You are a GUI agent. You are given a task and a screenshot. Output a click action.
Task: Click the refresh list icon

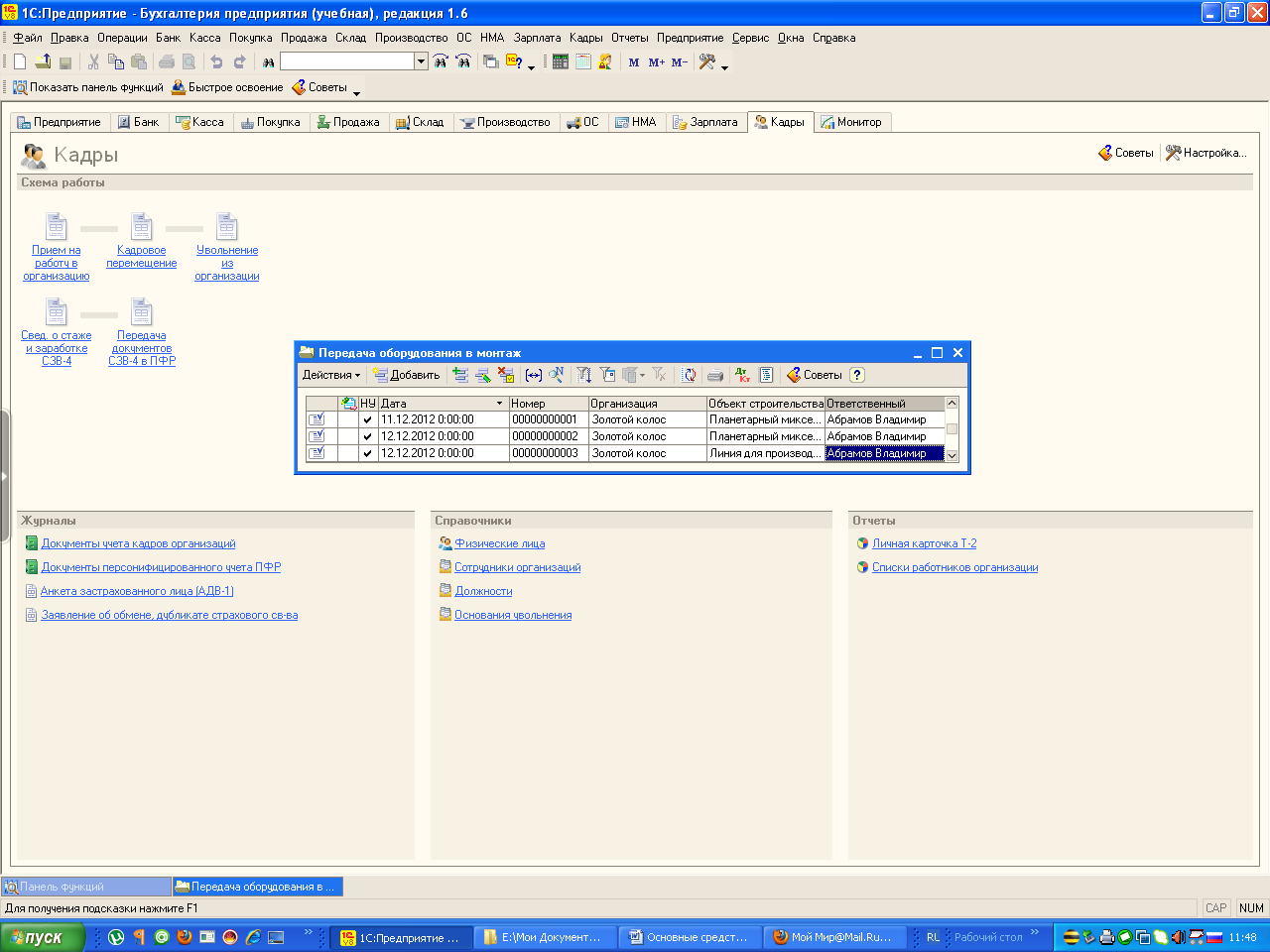pos(689,375)
